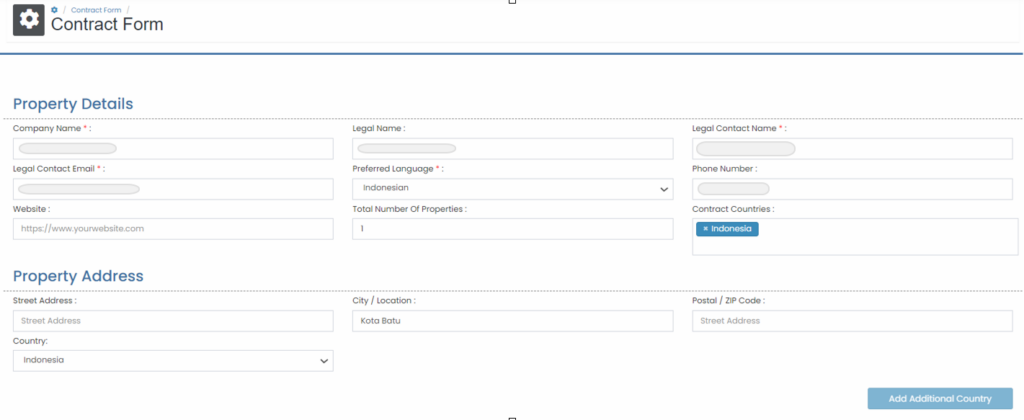Focus the Legal Contact Name field
The image size is (1024, 420).
852,149
